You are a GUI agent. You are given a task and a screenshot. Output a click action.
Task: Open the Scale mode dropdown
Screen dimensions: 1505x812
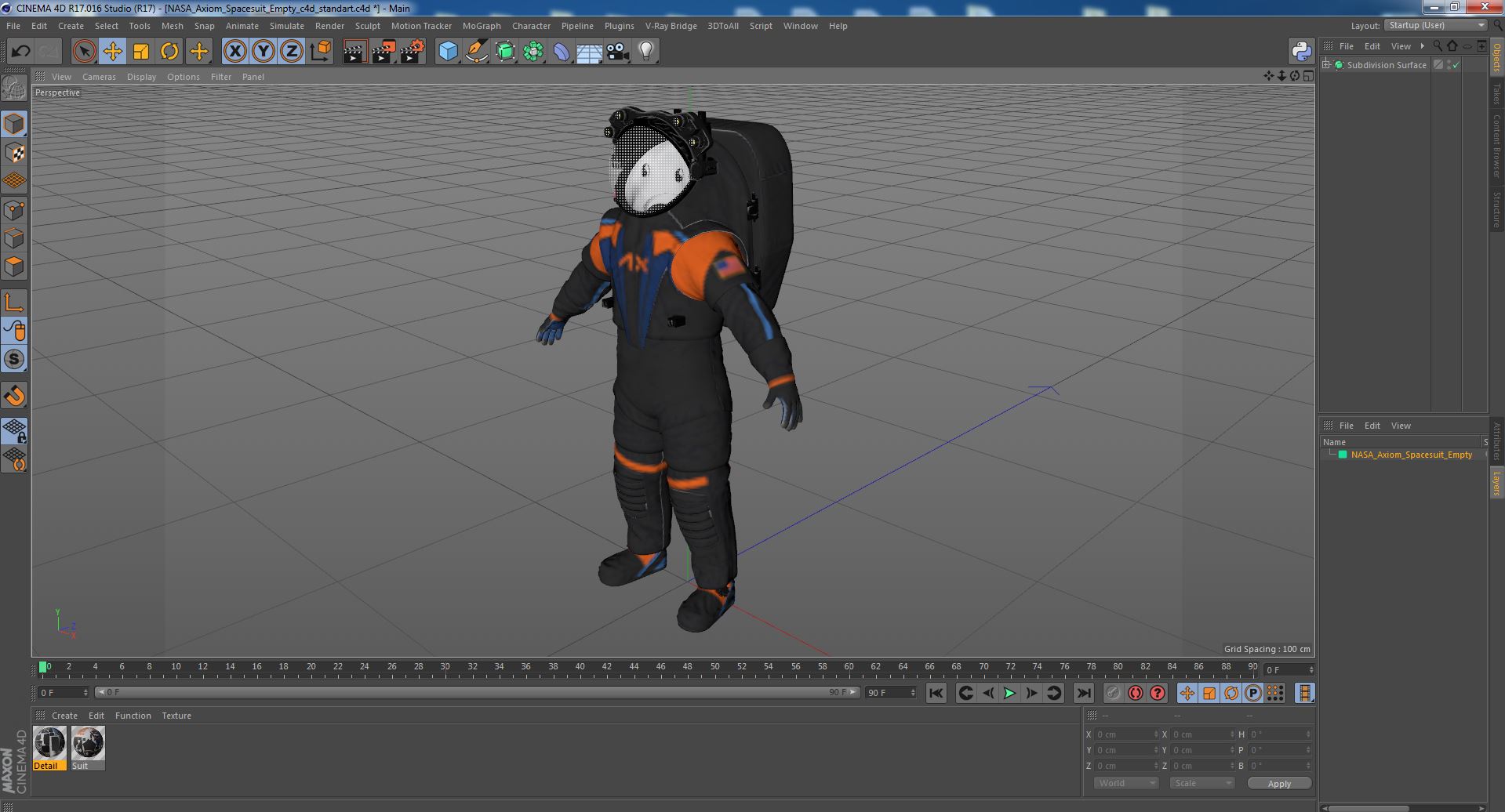1202,783
